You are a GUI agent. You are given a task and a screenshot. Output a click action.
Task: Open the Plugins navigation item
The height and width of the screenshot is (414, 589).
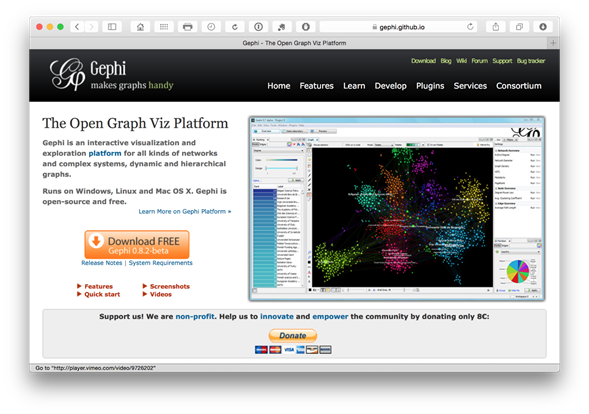coord(430,86)
